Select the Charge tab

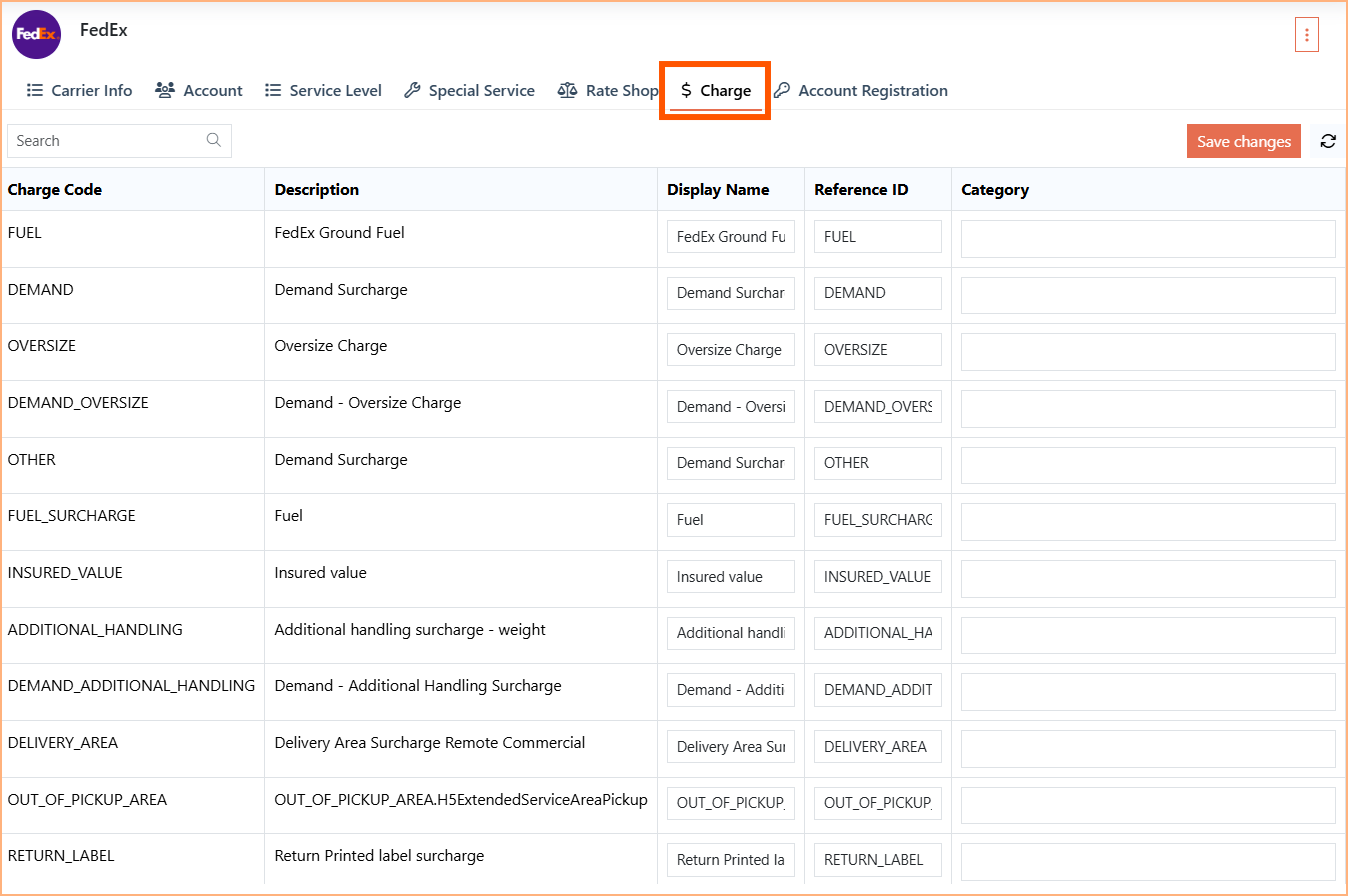coord(715,90)
